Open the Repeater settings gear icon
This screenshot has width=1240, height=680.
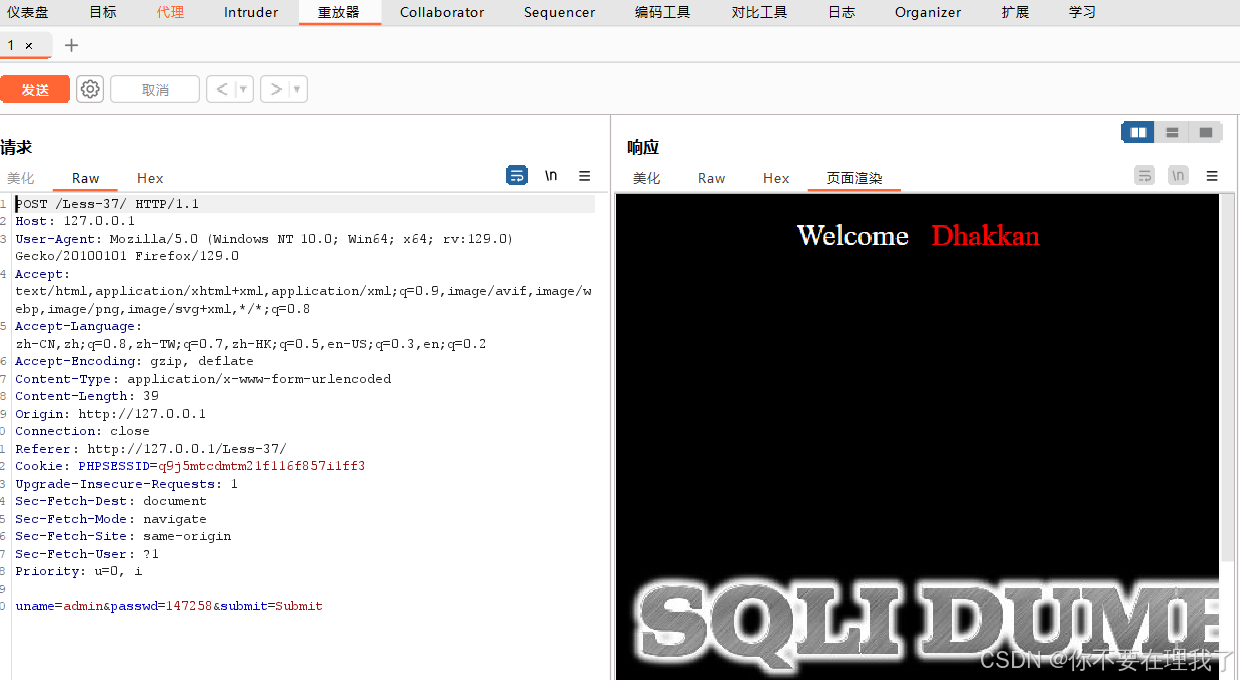click(x=90, y=89)
